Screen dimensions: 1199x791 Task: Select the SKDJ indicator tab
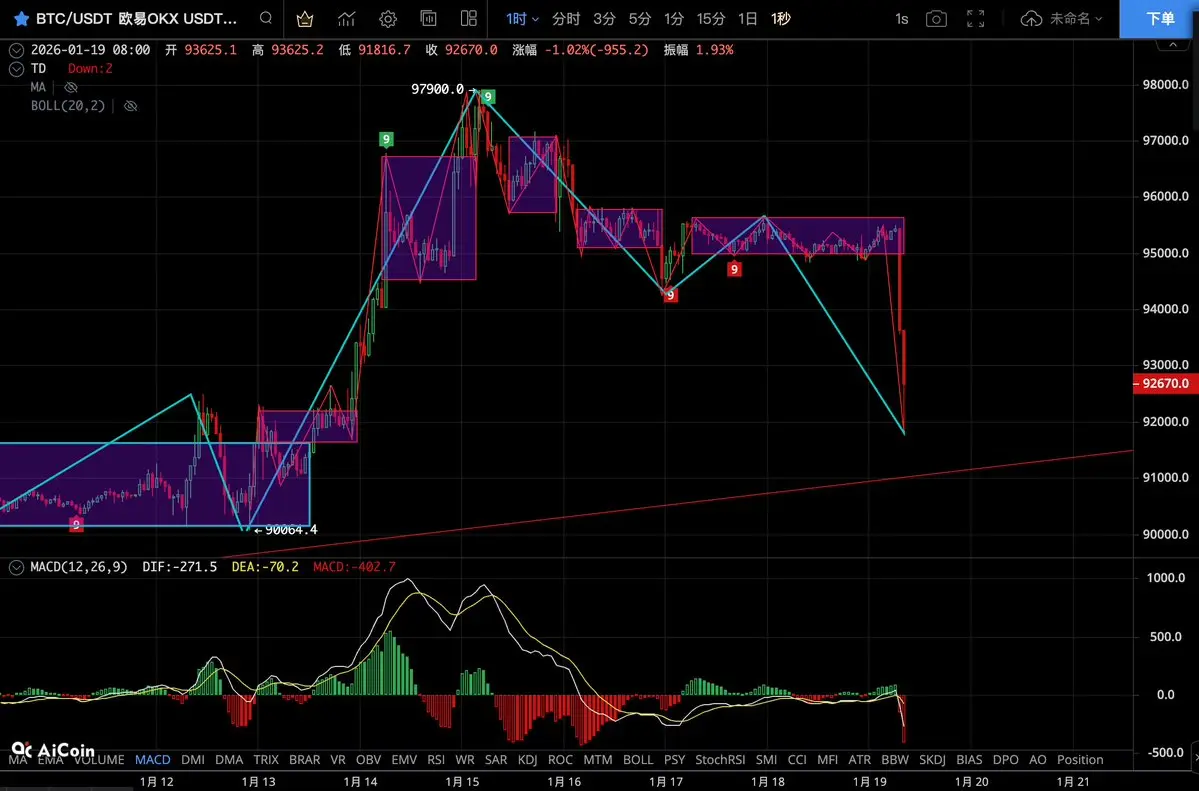(932, 760)
